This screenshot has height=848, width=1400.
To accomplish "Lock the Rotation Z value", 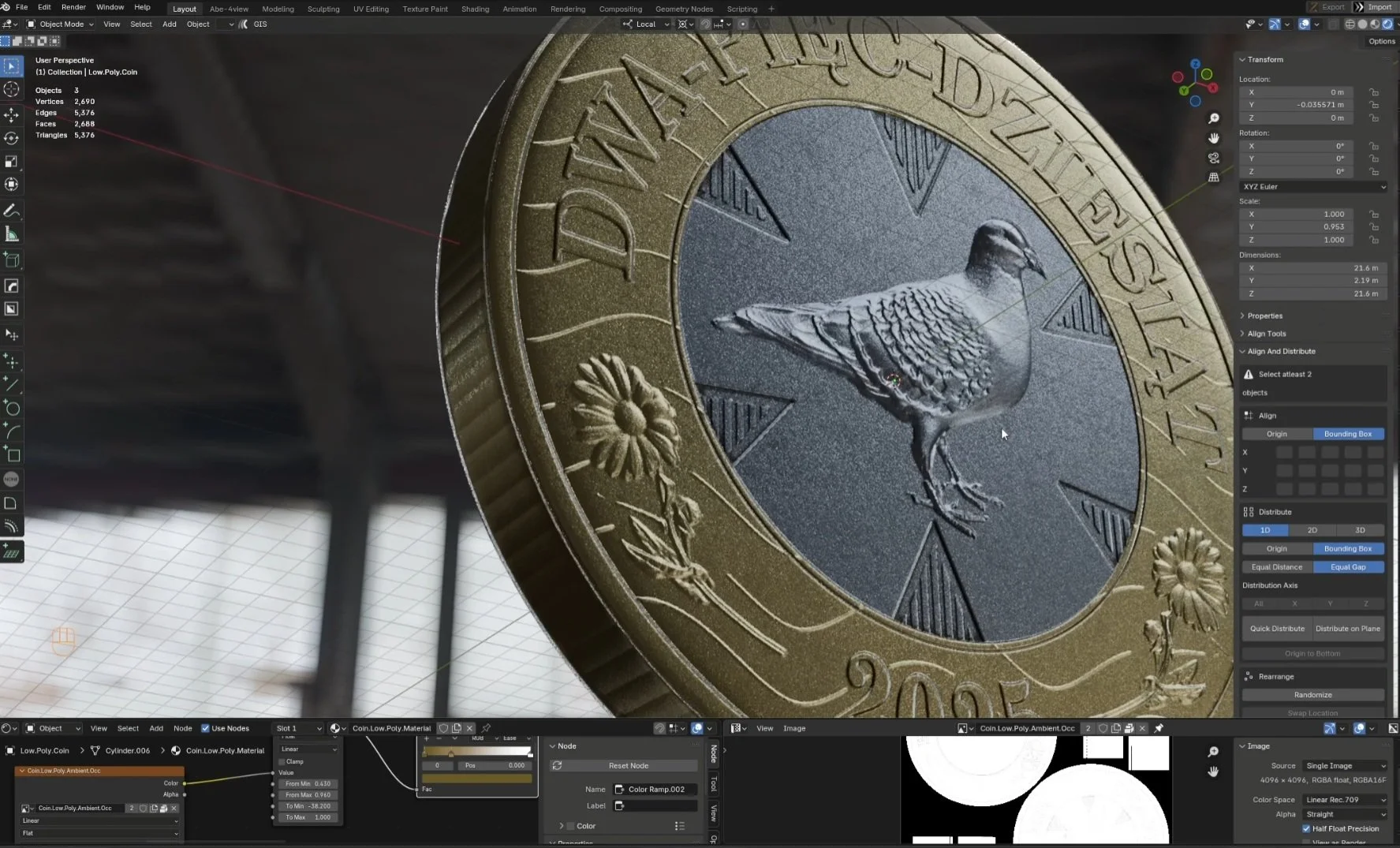I will click(1374, 171).
